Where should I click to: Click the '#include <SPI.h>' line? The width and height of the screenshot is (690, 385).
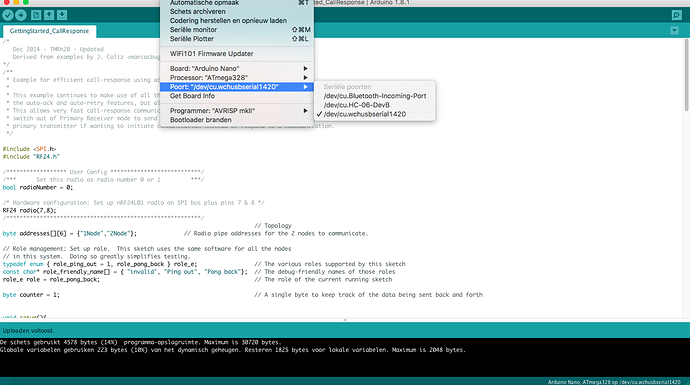29,149
